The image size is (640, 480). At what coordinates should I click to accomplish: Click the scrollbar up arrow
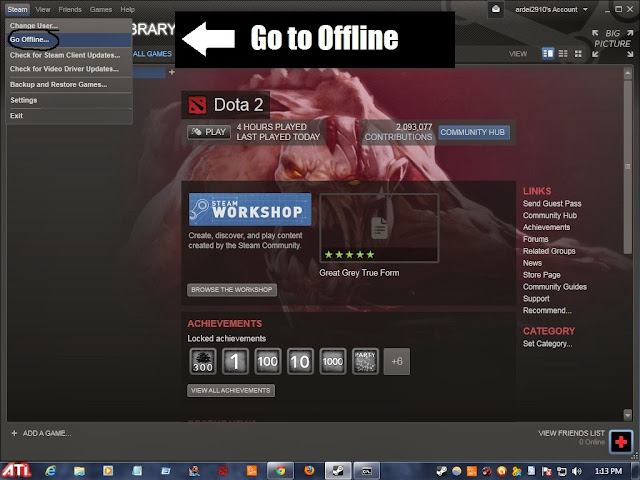628,73
